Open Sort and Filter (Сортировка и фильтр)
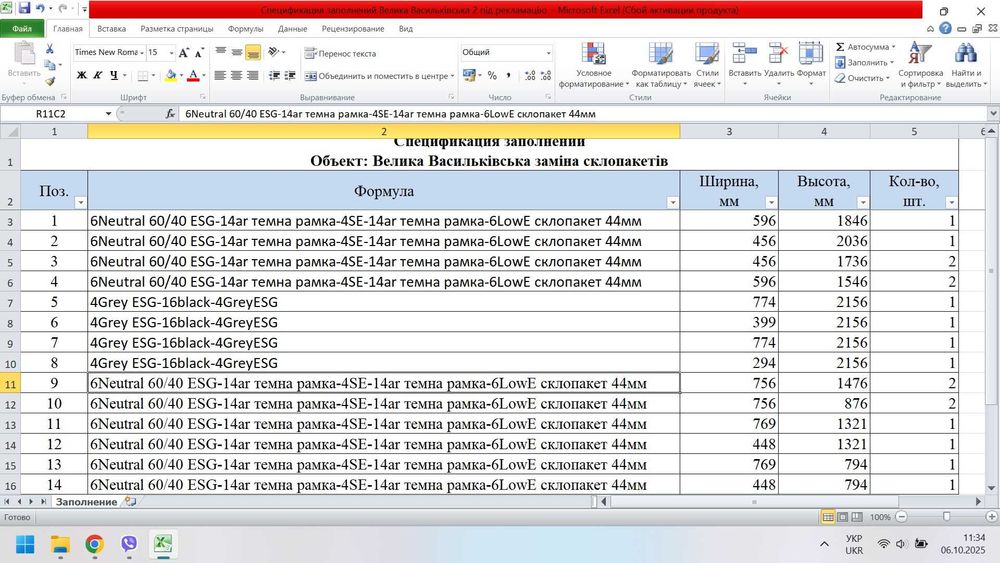 point(920,65)
